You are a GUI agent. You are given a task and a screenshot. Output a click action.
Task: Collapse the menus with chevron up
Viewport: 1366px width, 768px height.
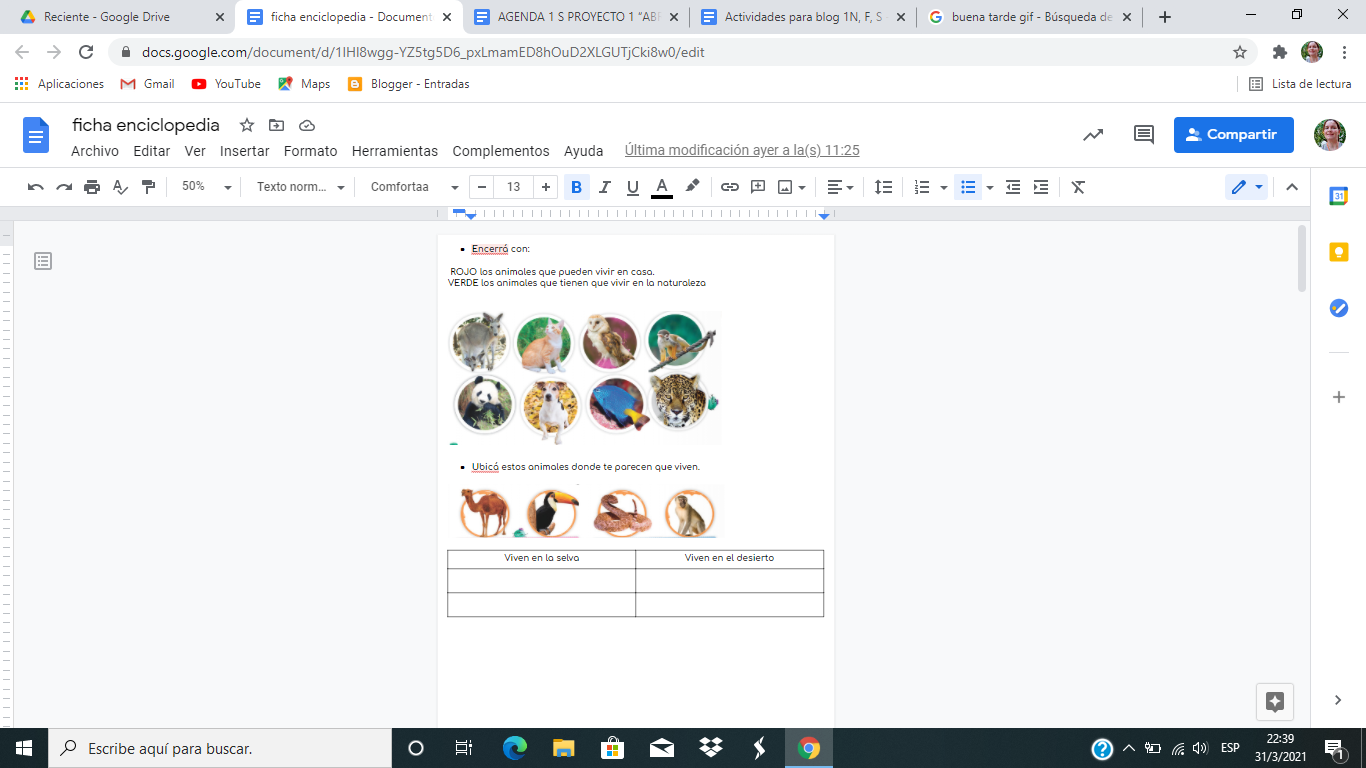pos(1292,187)
